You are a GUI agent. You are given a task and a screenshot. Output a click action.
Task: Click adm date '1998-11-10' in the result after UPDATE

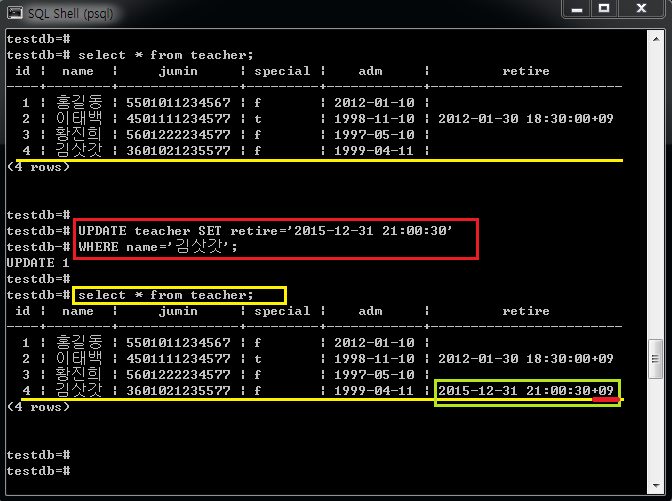(374, 358)
